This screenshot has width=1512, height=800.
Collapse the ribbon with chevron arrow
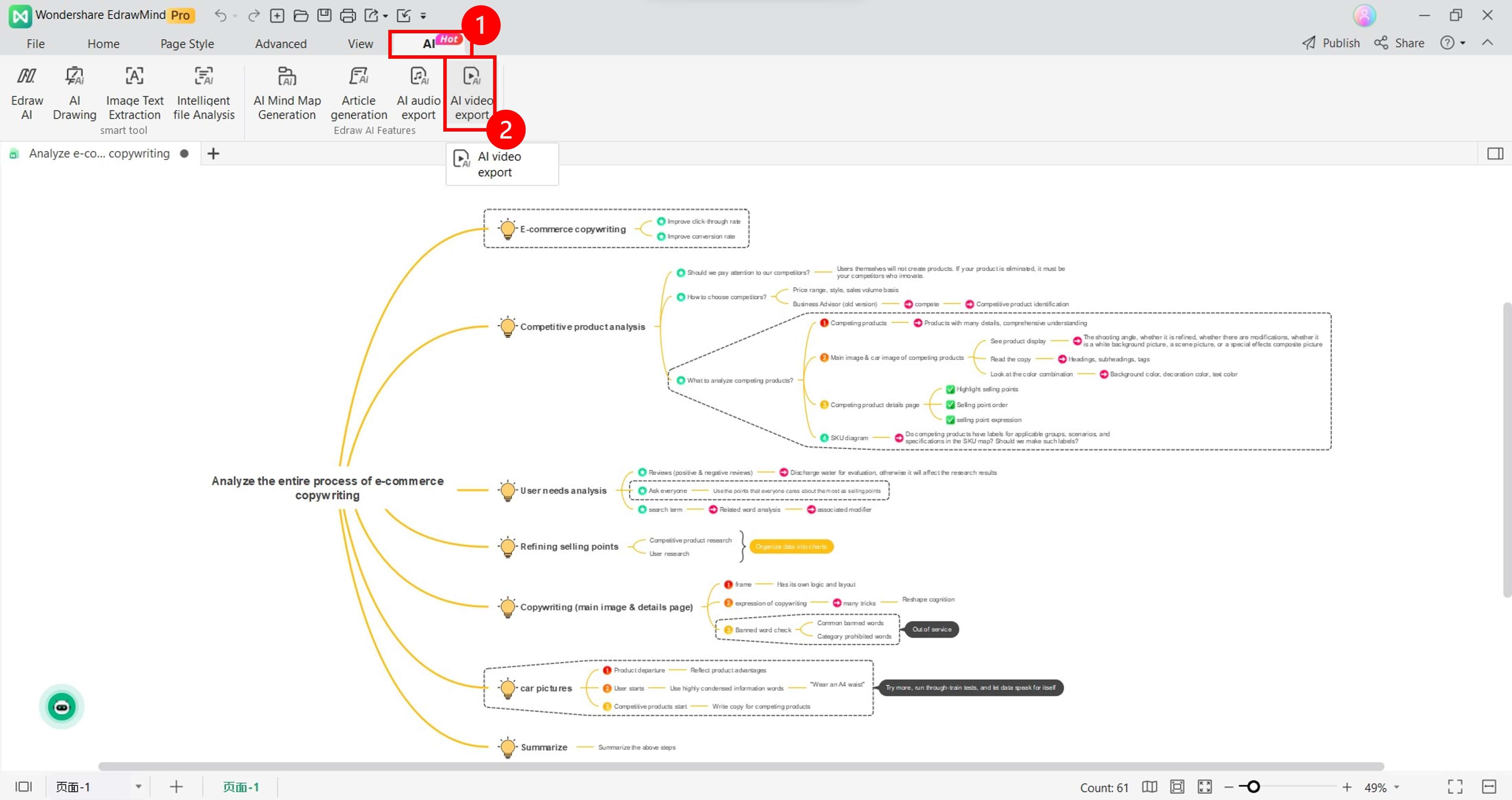[1487, 43]
